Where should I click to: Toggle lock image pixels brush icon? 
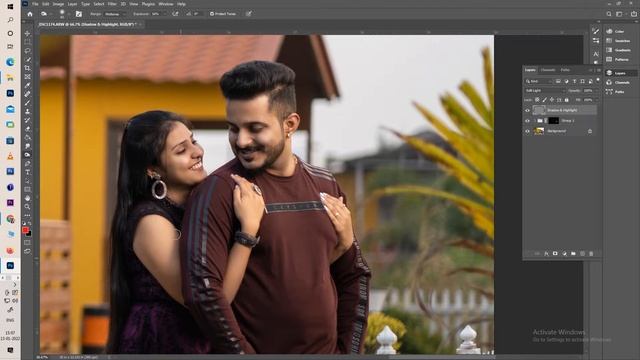click(544, 100)
